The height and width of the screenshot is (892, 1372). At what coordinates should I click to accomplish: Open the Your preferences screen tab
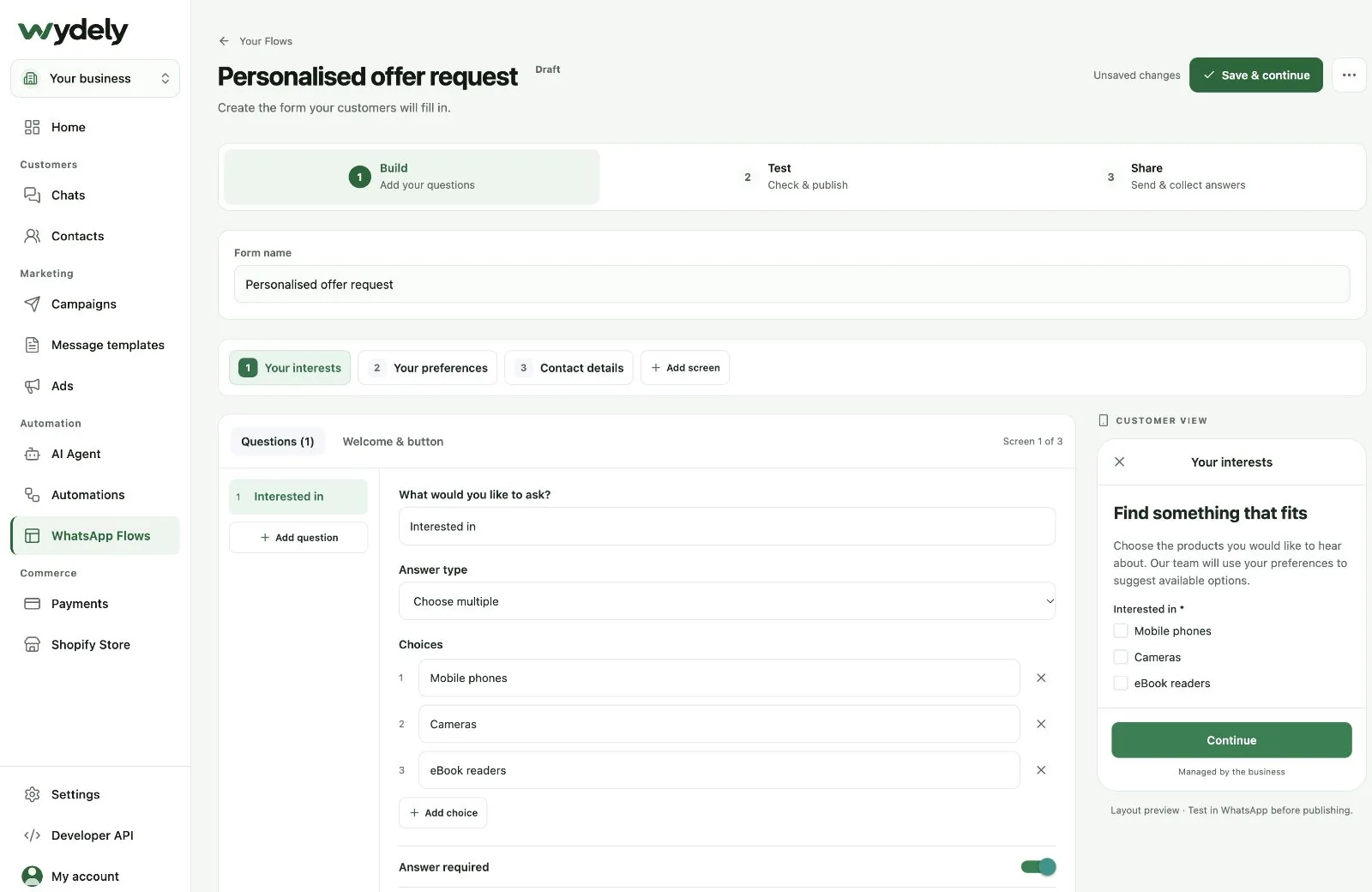point(427,367)
